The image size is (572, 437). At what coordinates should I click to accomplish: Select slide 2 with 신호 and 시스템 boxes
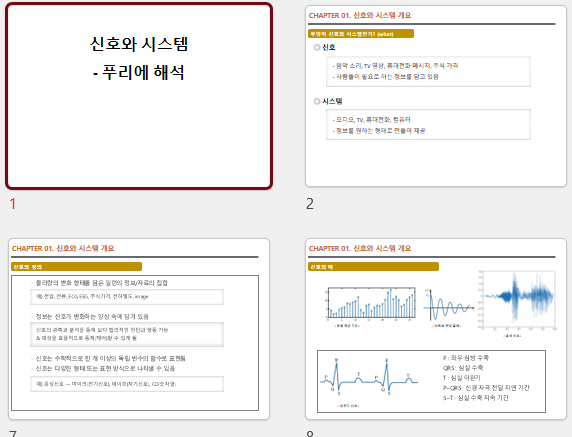pos(436,96)
